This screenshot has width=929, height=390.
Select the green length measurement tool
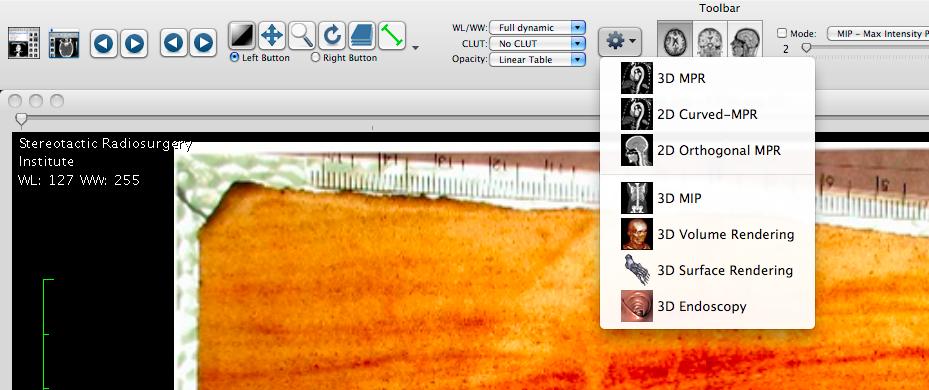(392, 36)
